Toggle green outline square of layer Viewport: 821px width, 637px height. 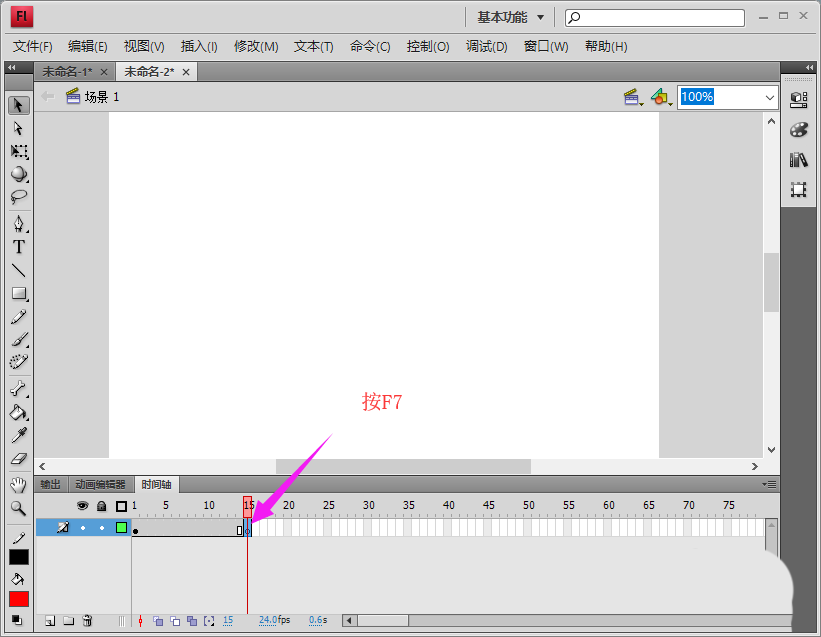(x=121, y=528)
